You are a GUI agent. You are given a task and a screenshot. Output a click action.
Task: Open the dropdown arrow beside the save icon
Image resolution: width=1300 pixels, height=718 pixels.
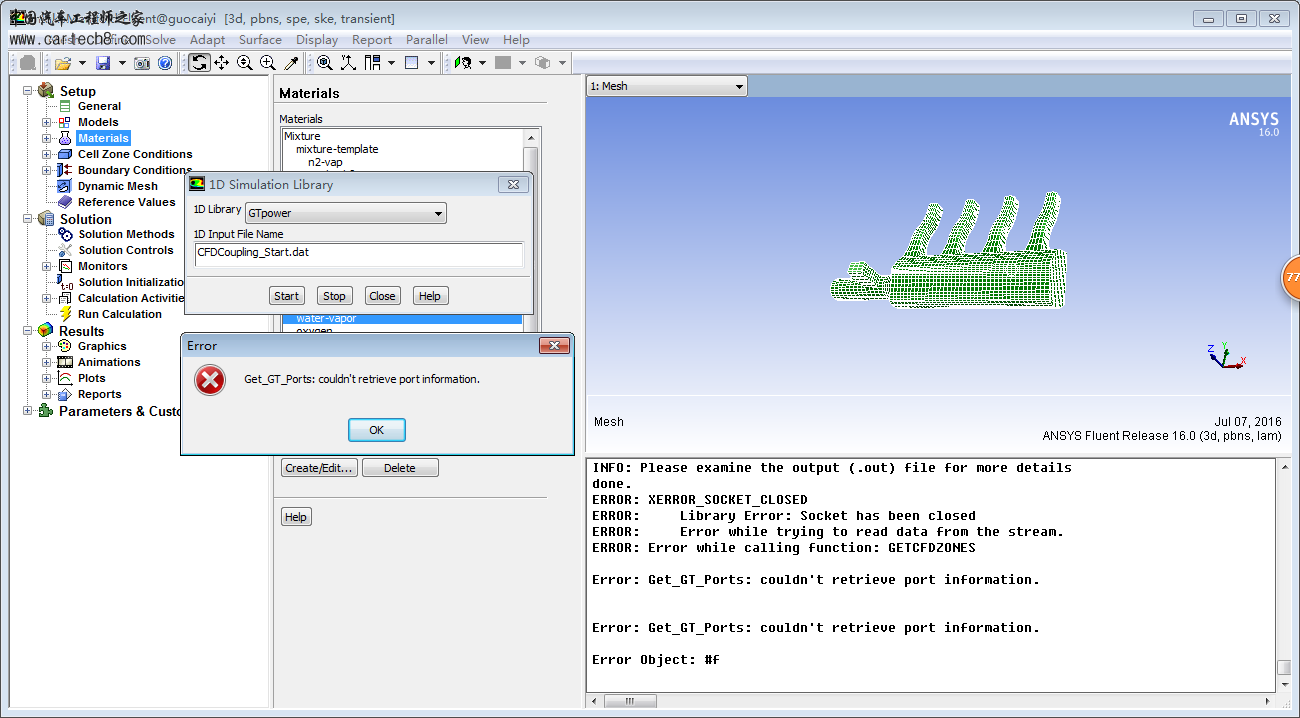coord(122,63)
